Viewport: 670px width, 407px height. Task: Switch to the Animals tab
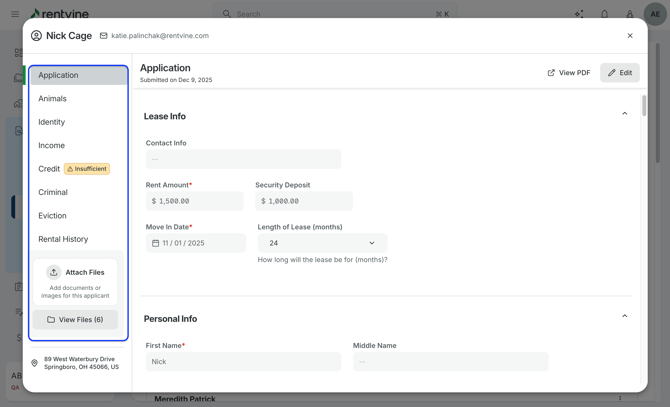point(53,99)
